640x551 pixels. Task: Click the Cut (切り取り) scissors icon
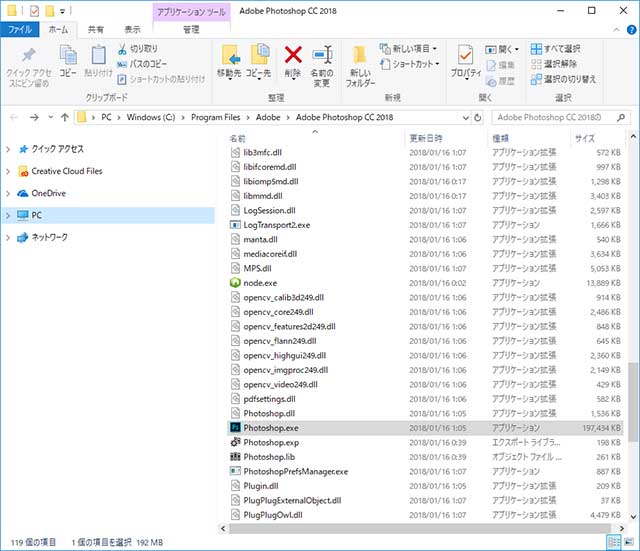click(122, 49)
